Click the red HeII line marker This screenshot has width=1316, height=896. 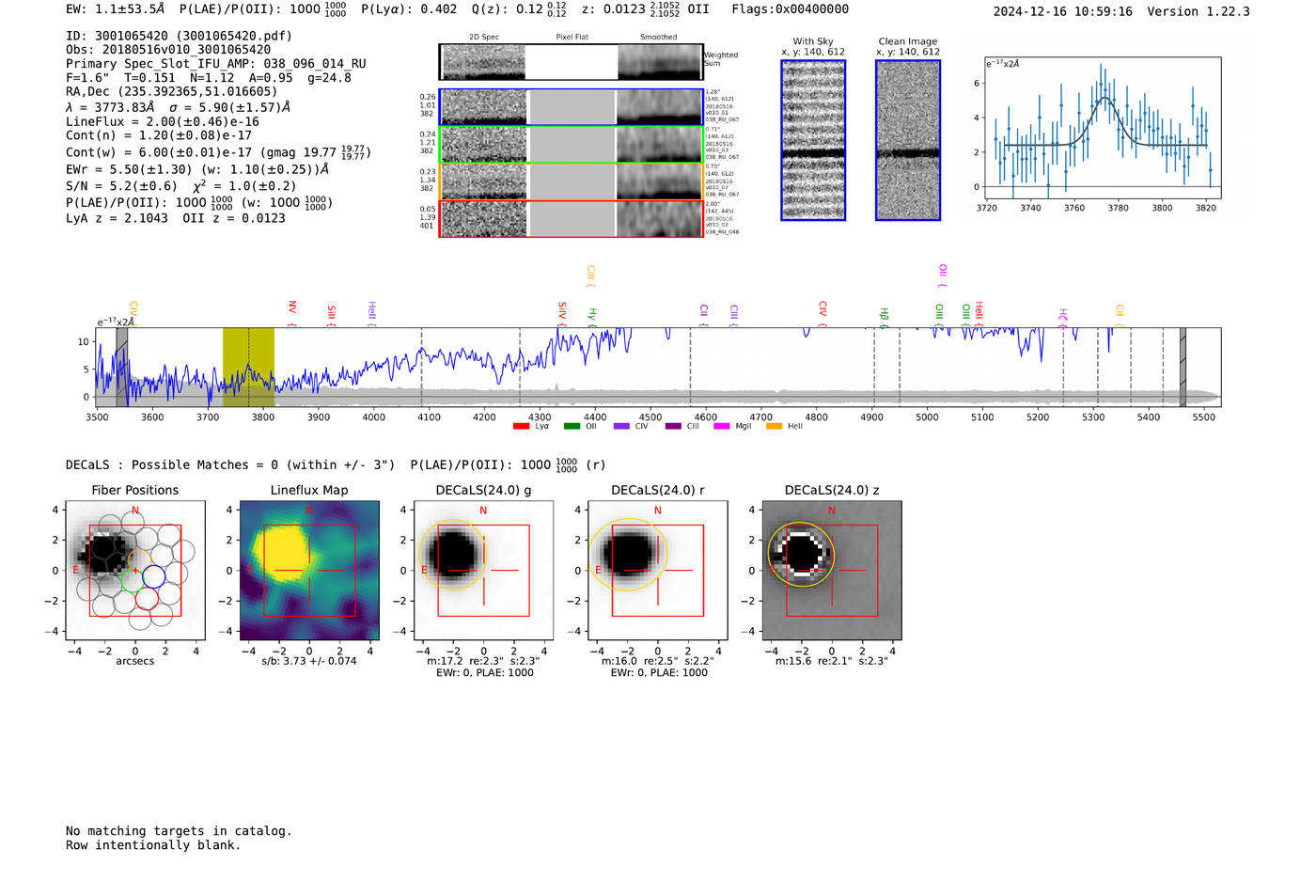click(979, 312)
